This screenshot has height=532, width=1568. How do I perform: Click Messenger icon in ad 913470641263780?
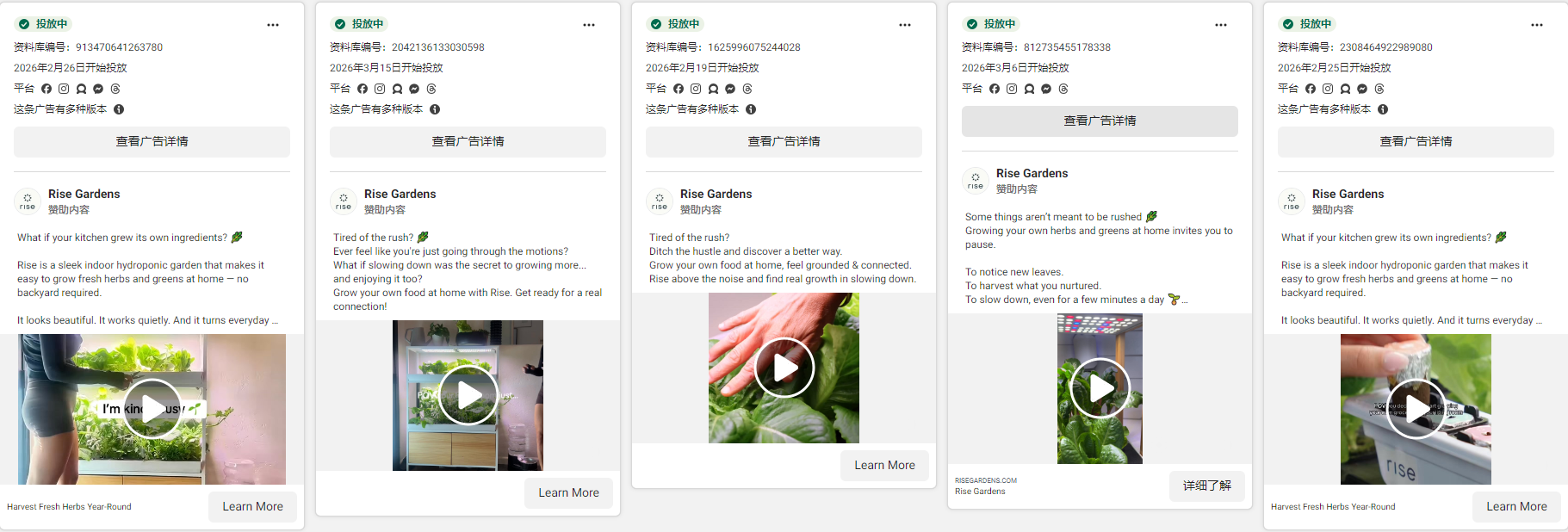click(x=98, y=89)
